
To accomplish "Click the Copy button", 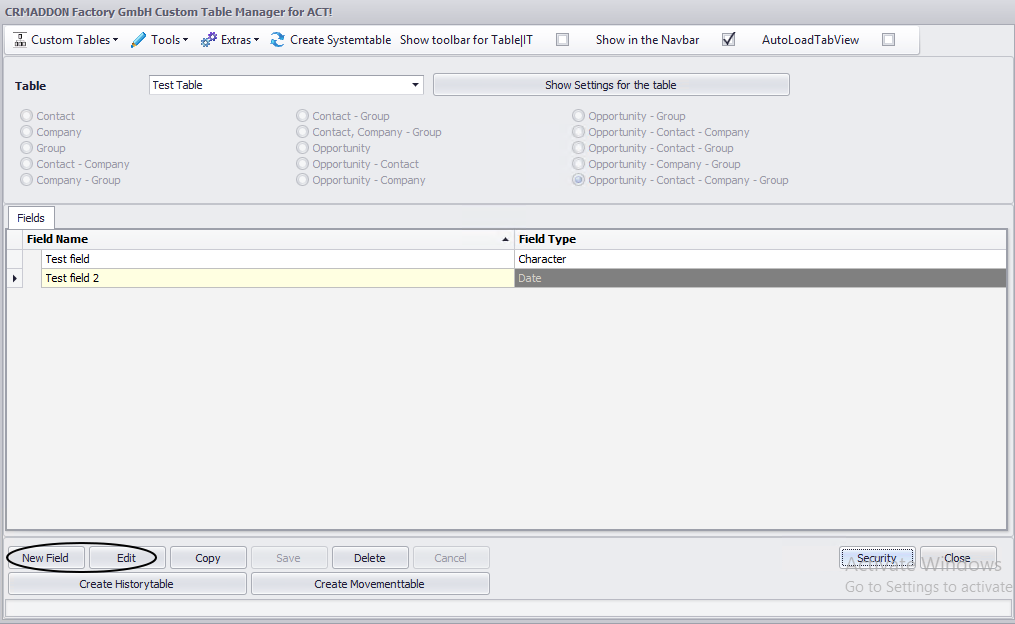I will [x=208, y=558].
